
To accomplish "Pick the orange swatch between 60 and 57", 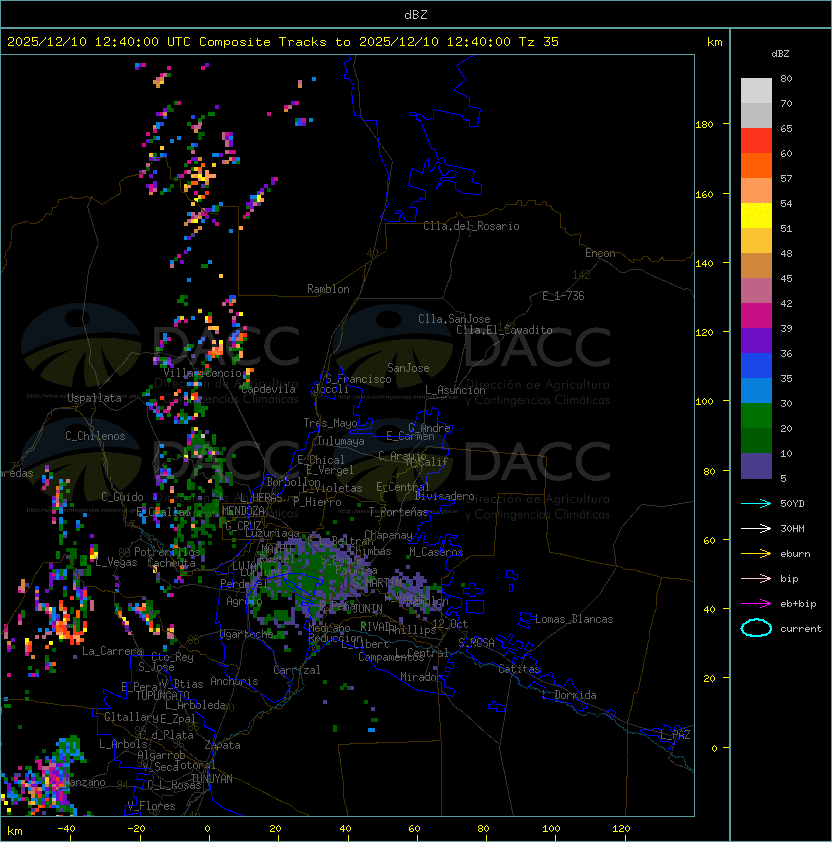I will pos(756,165).
